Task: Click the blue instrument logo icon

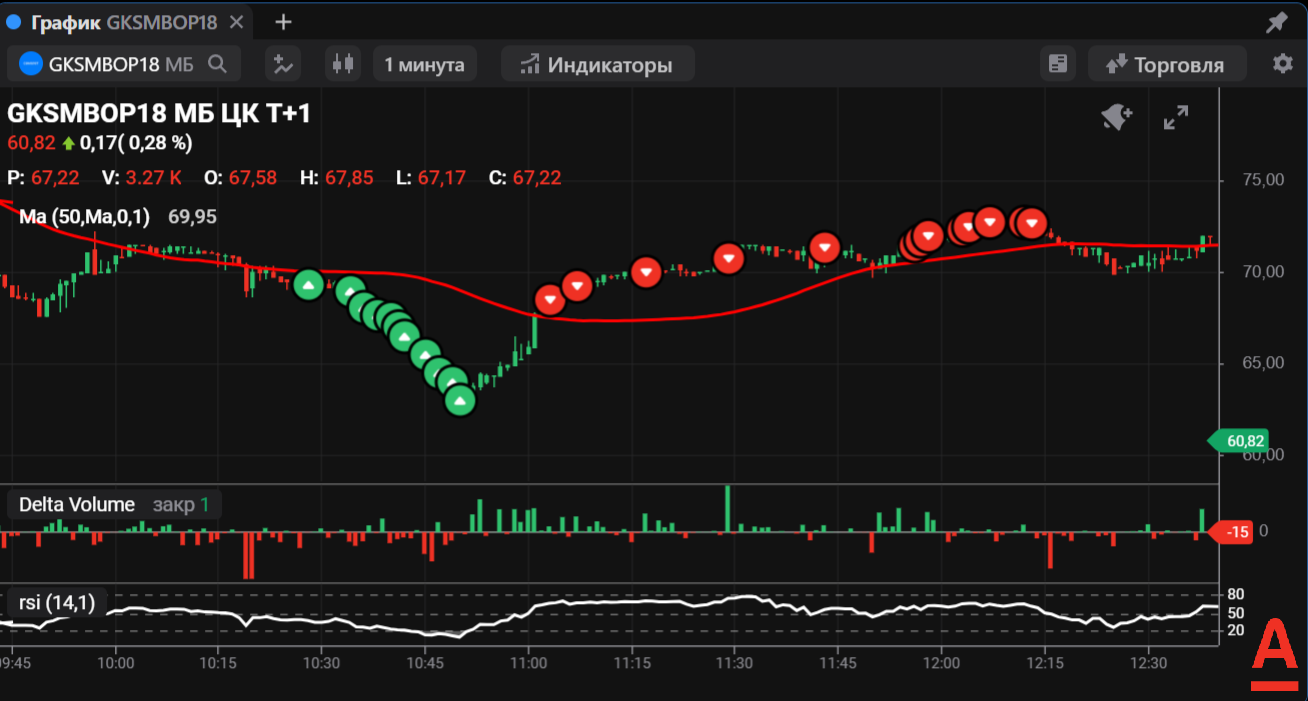Action: (31, 65)
